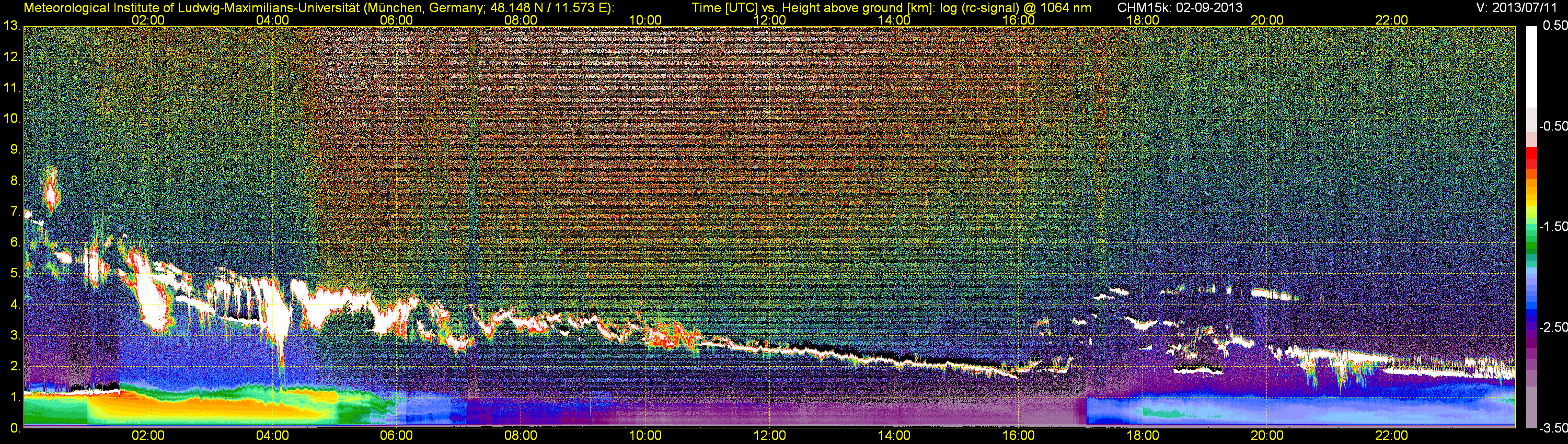
Task: Select the 16:00 label on the top time axis
Action: point(1018,20)
